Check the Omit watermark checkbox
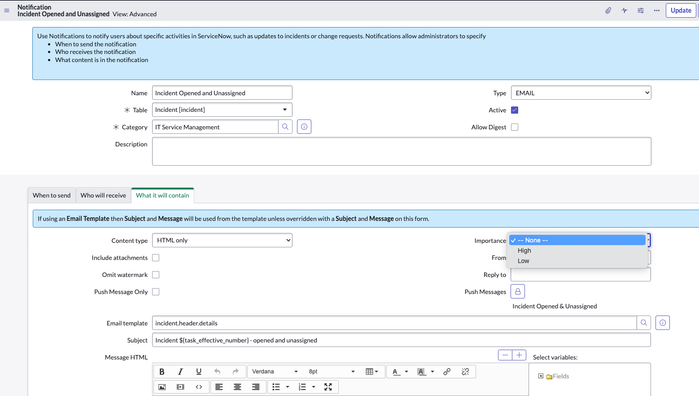The image size is (699, 396). 156,274
